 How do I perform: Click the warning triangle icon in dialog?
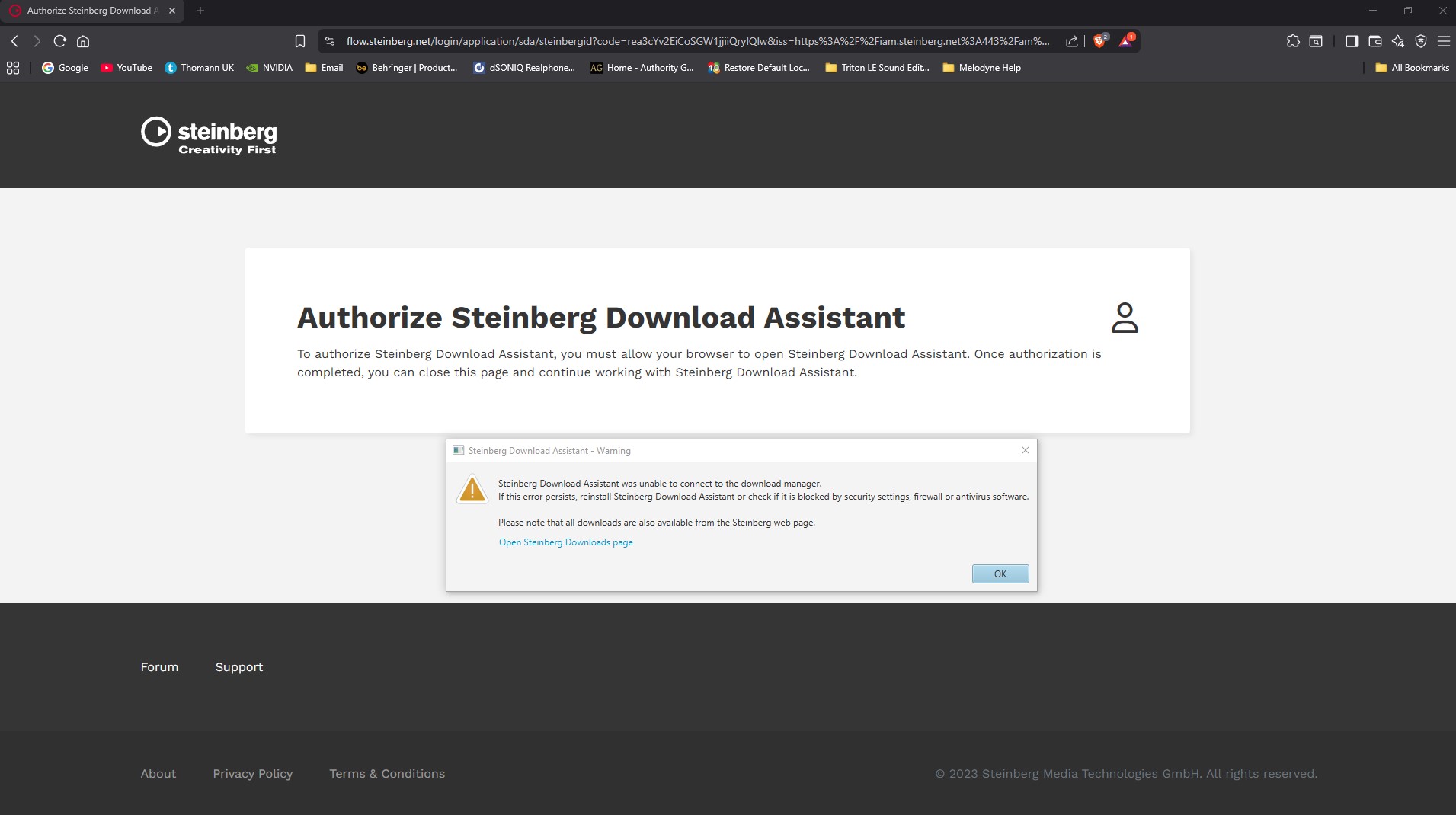pyautogui.click(x=472, y=489)
